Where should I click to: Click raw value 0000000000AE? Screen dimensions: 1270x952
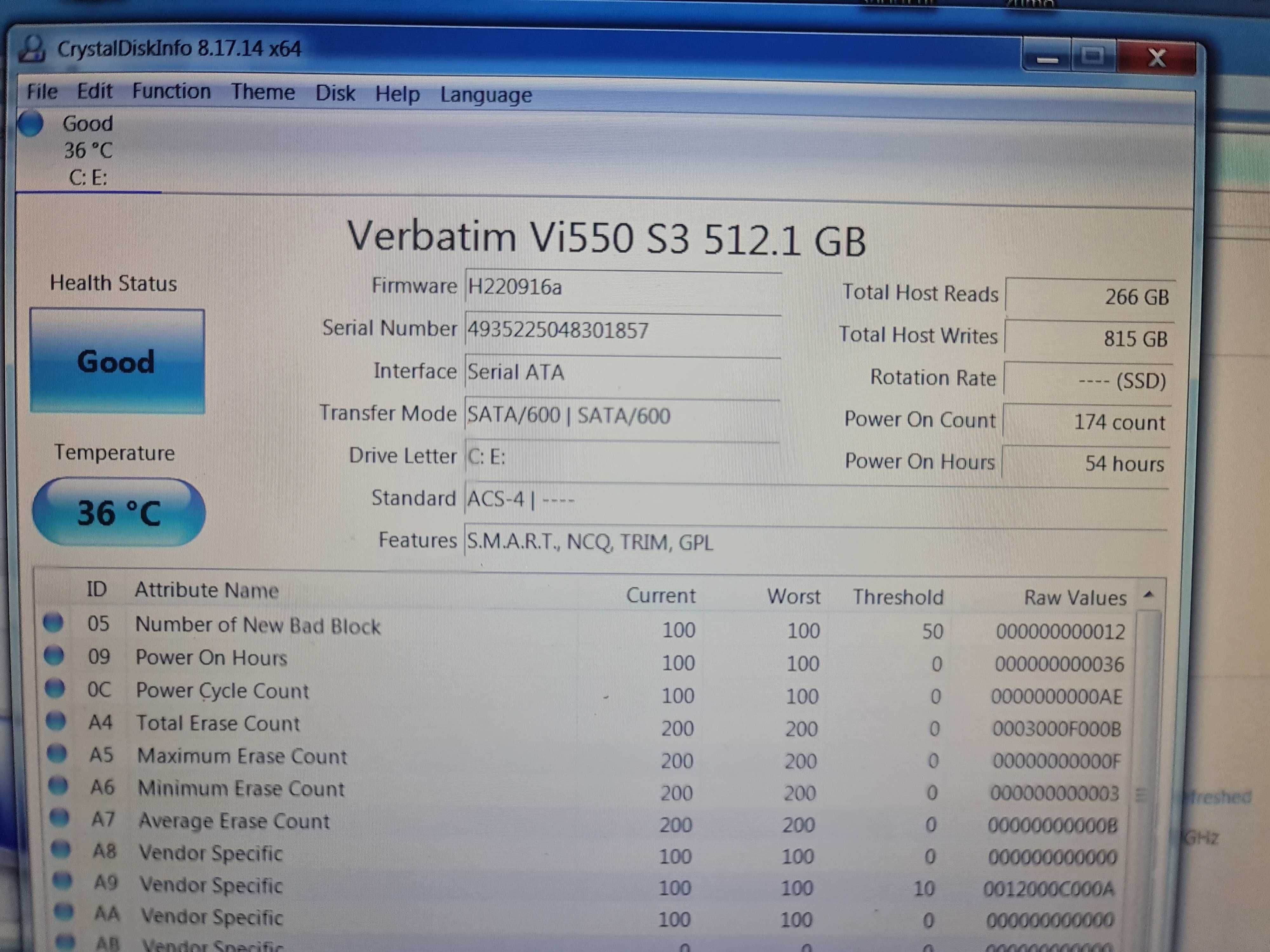coord(1057,697)
